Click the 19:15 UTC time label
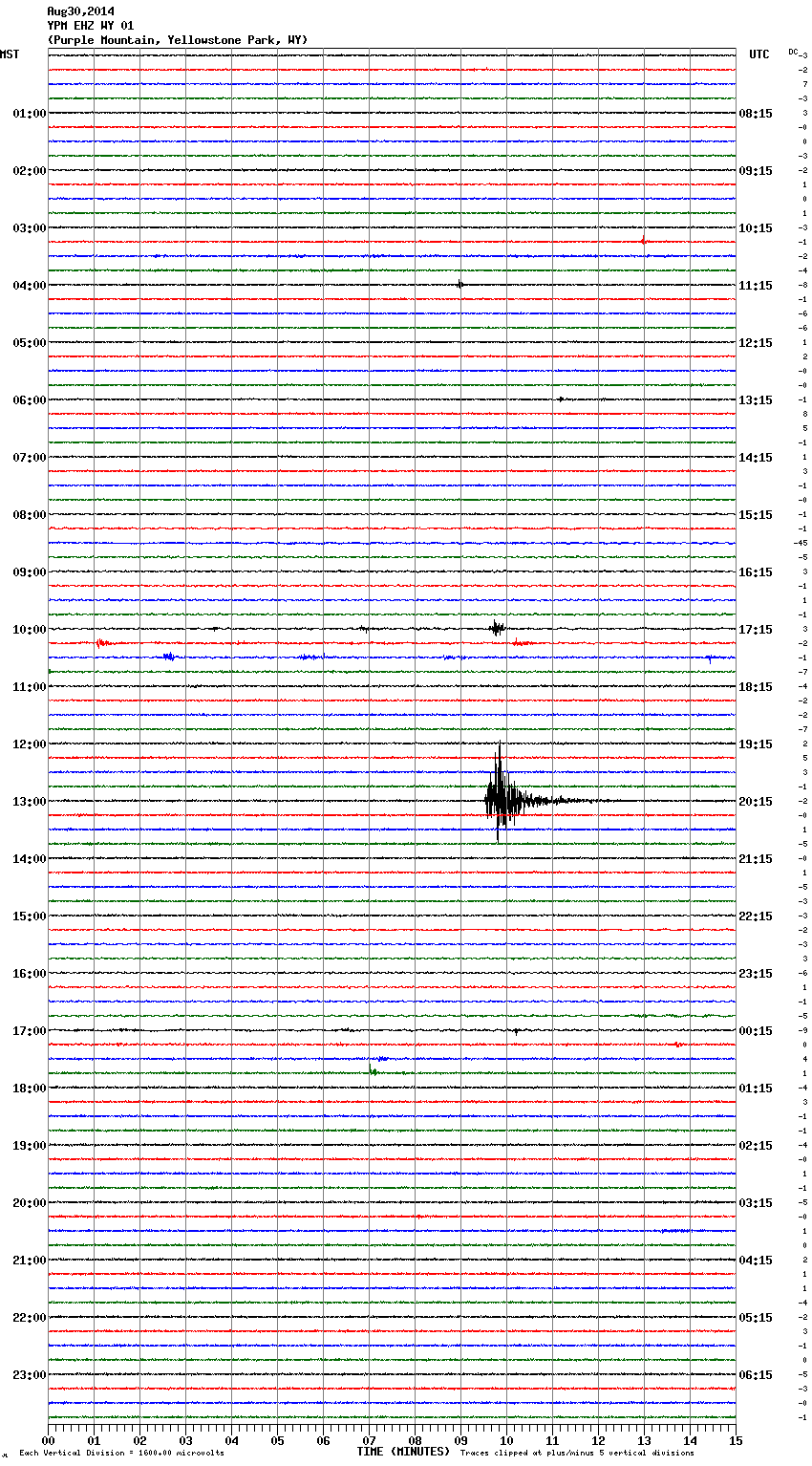This screenshot has width=812, height=1466. tap(756, 744)
